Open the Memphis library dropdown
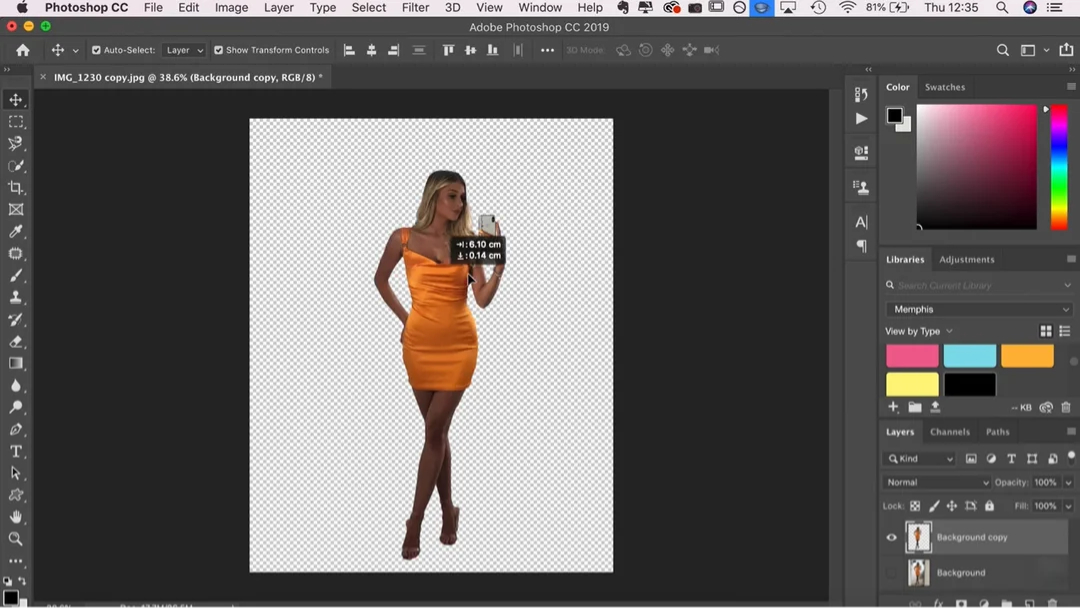Screen dimensions: 1080x608 978,309
